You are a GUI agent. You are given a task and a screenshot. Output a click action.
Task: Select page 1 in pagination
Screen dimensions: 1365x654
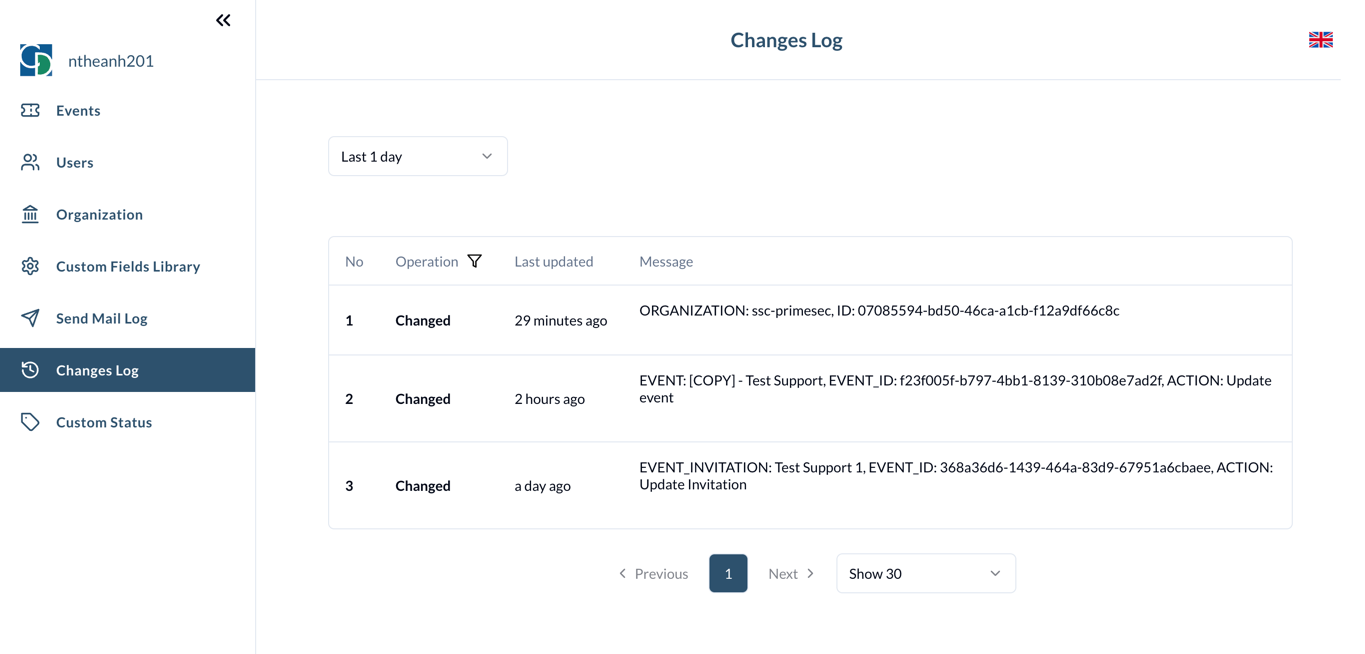coord(728,573)
